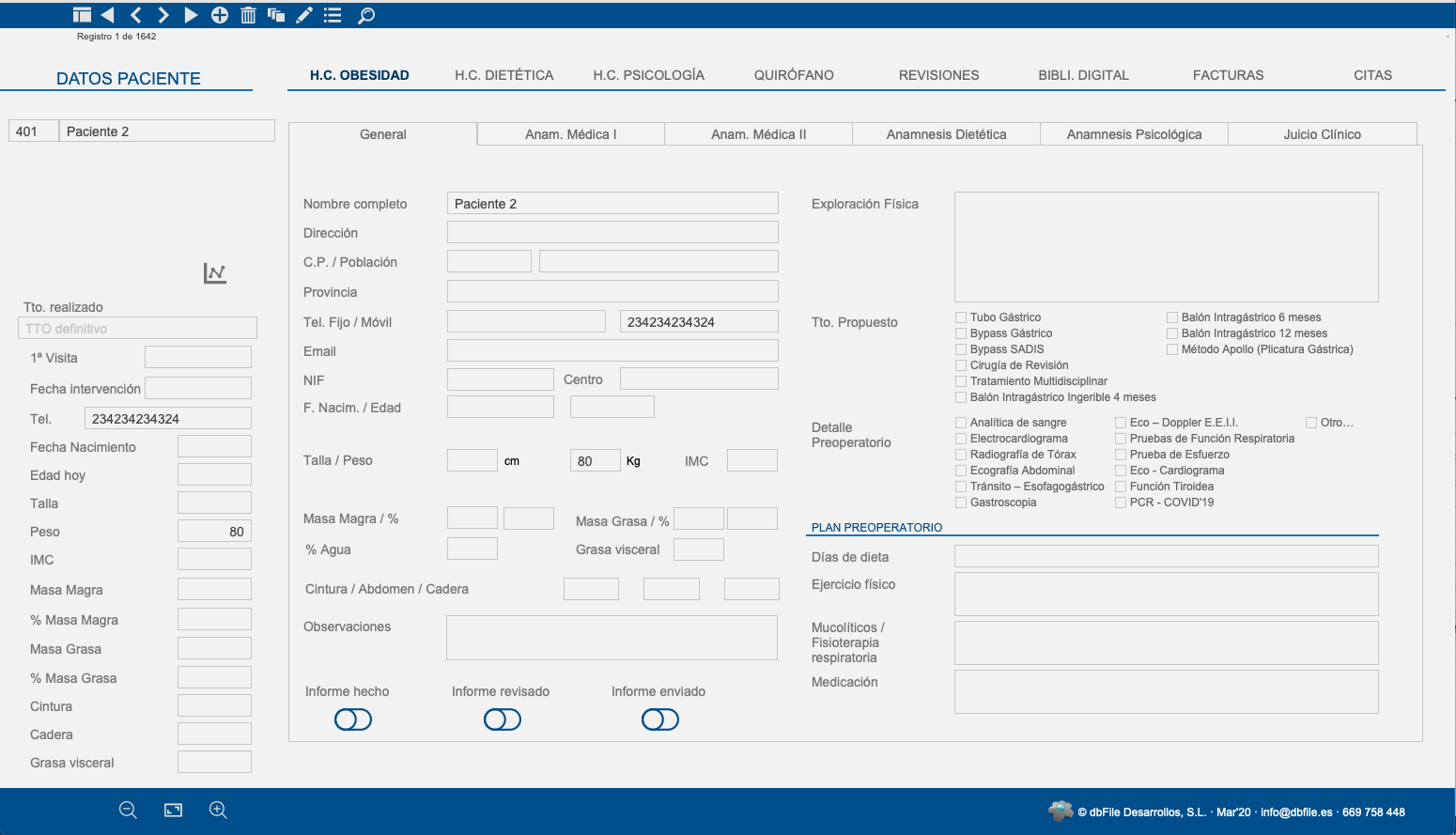Open Anamnesis Psicológica tab
The height and width of the screenshot is (835, 1456).
pyautogui.click(x=1135, y=134)
